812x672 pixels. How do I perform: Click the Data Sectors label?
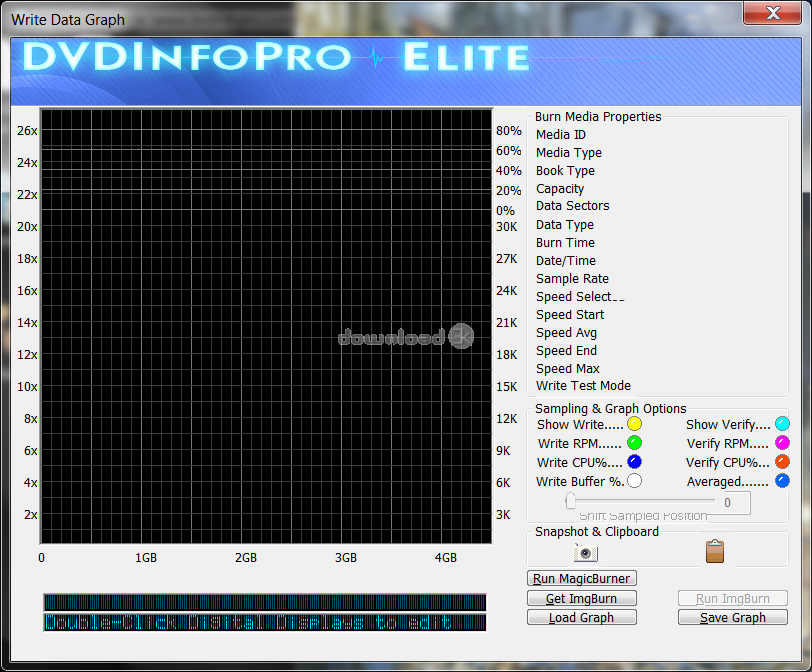(x=572, y=206)
